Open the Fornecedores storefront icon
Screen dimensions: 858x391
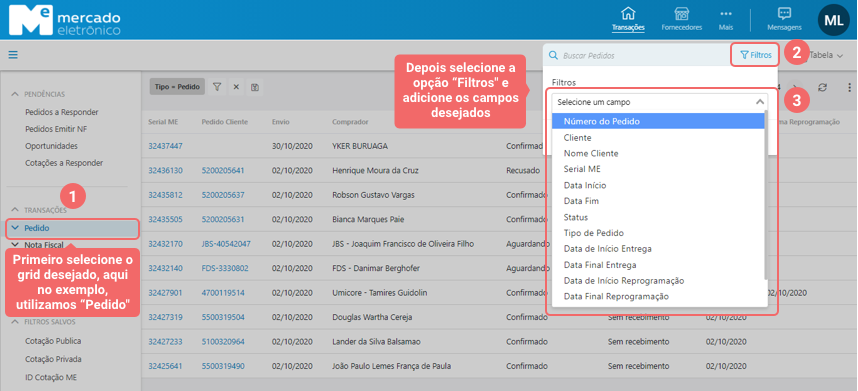coord(681,14)
